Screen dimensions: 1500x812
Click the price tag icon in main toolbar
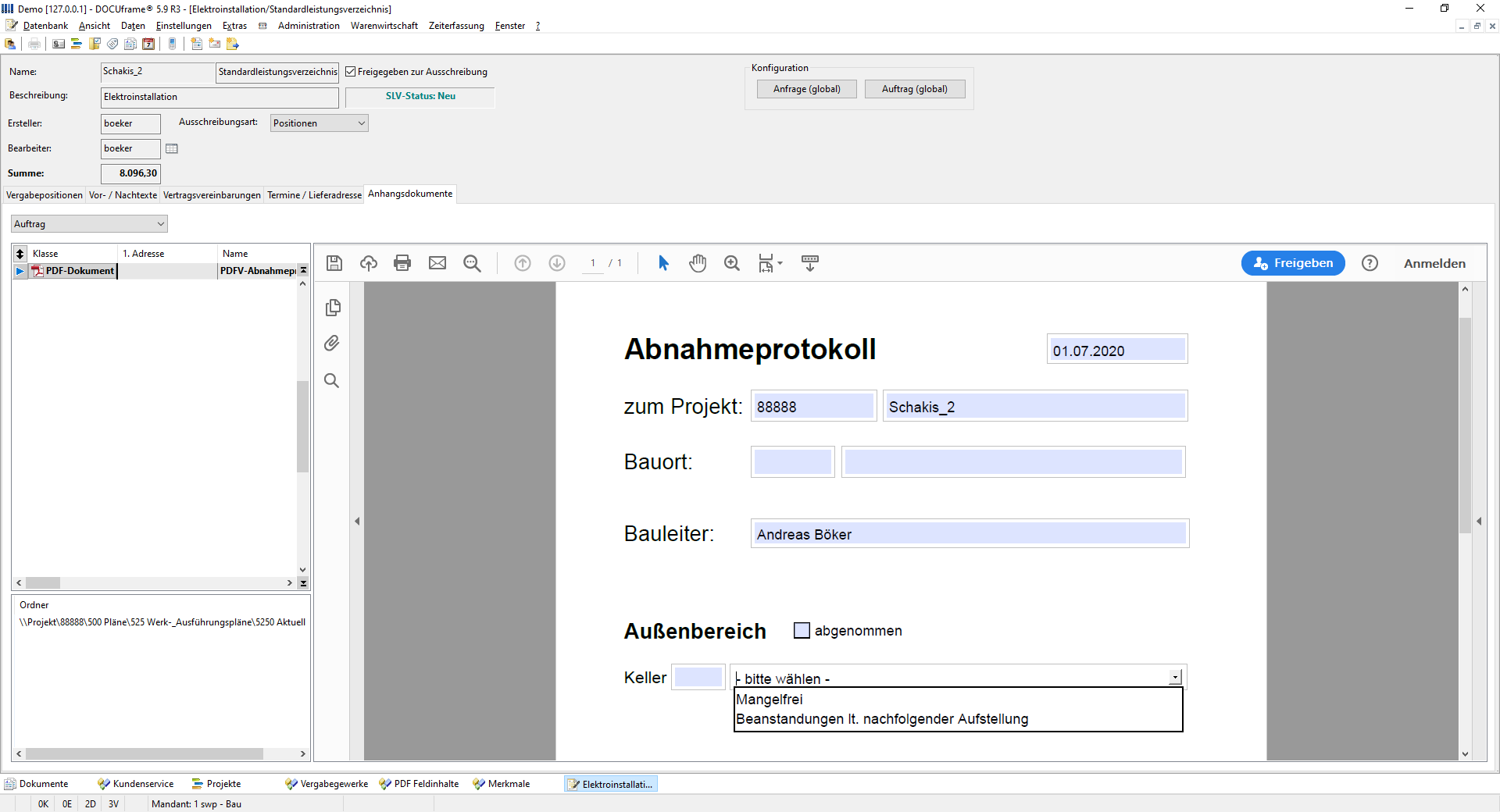click(x=112, y=44)
